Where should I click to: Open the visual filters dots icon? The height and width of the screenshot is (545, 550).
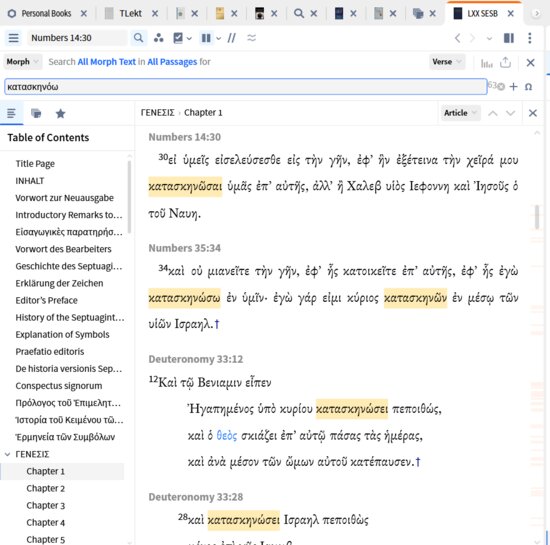[159, 38]
